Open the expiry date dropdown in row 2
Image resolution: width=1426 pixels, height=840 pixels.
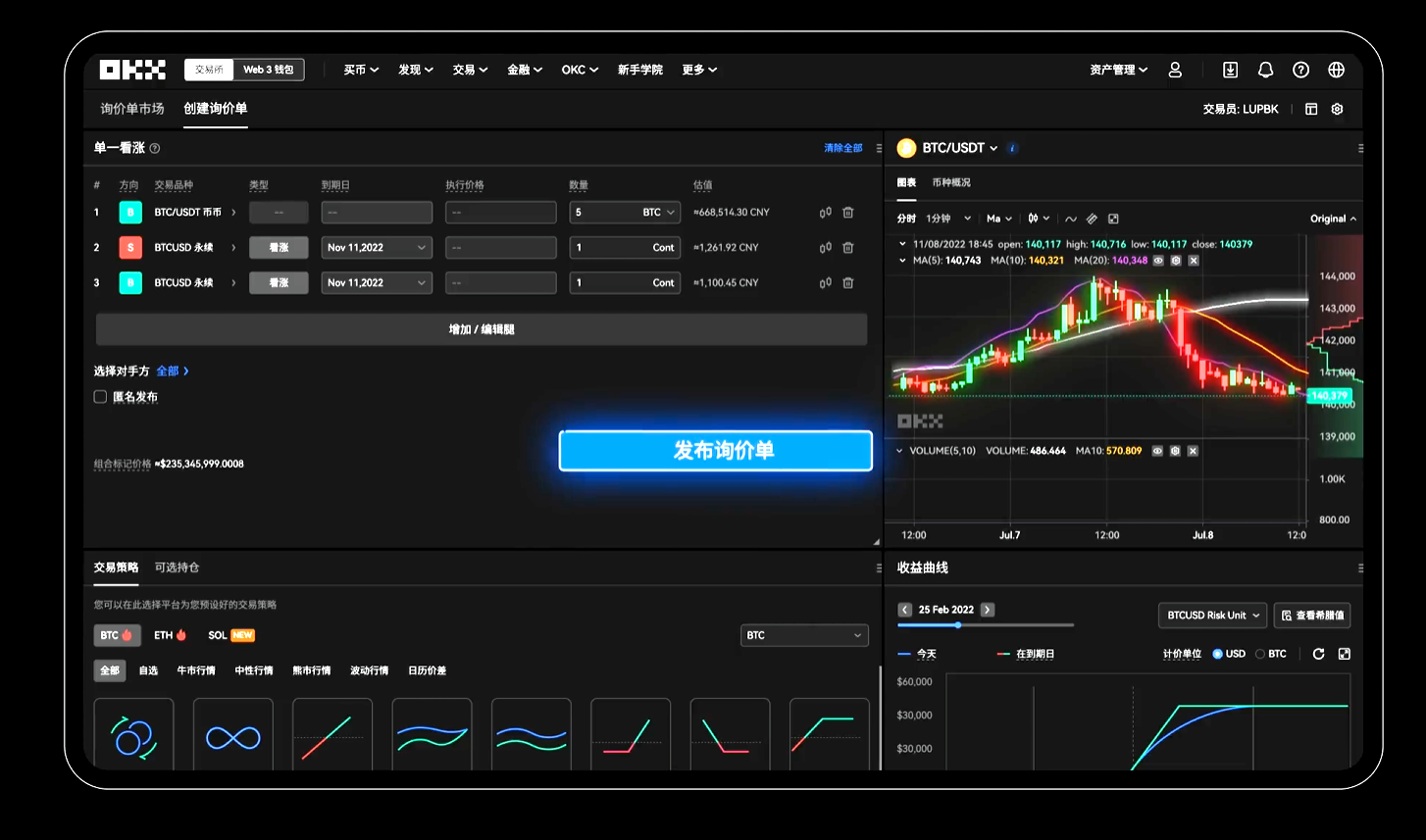tap(377, 247)
